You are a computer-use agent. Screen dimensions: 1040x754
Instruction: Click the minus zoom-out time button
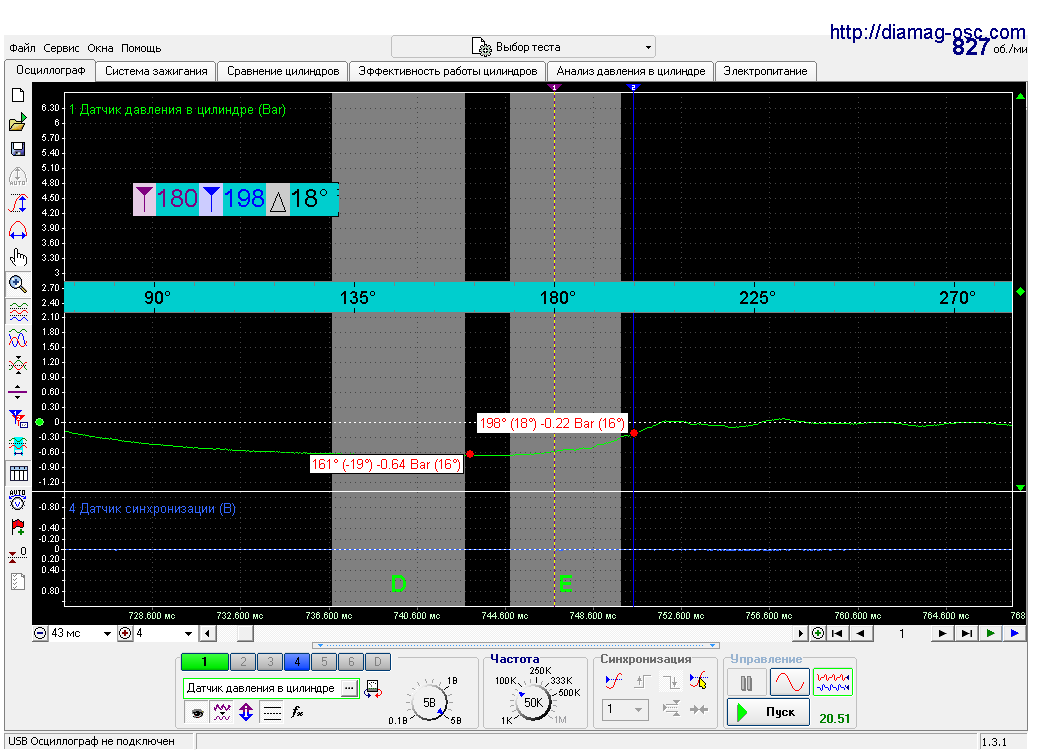pos(40,634)
